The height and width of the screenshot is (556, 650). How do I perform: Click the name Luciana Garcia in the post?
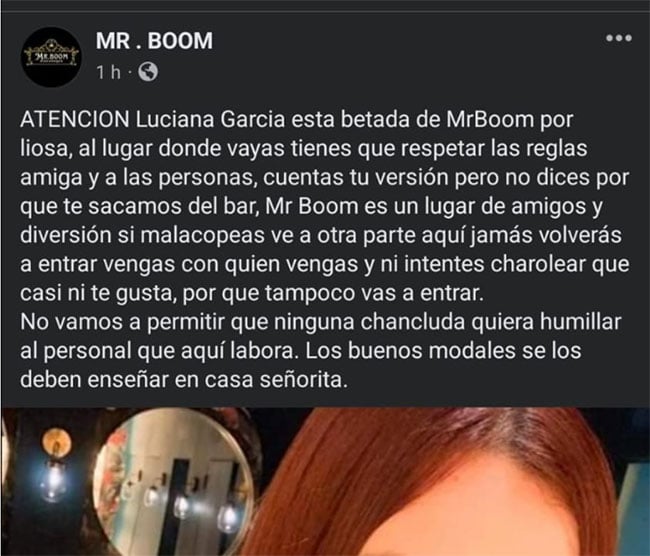pos(211,119)
